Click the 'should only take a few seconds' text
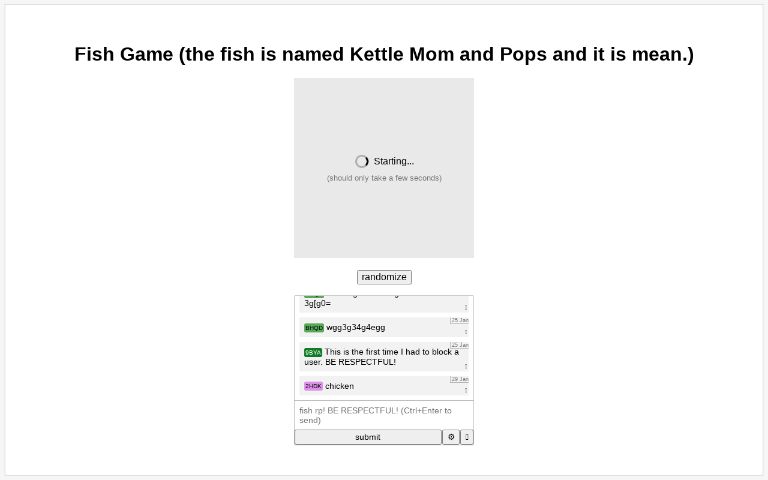 [x=384, y=178]
